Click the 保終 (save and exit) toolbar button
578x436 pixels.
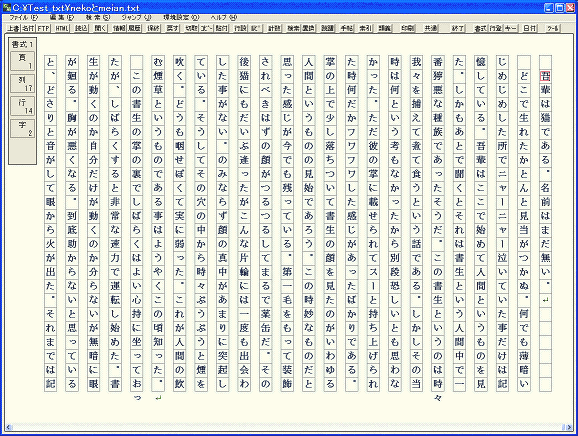tap(153, 28)
